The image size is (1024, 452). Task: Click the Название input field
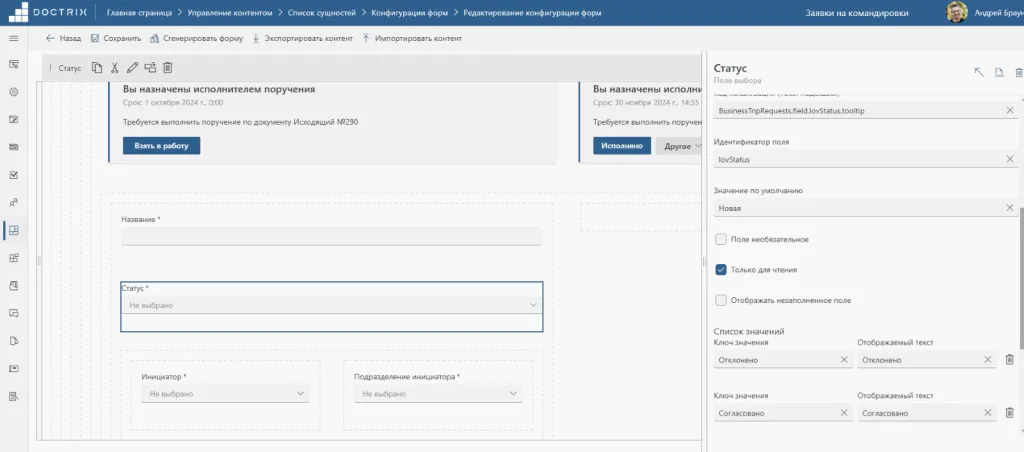tap(332, 236)
